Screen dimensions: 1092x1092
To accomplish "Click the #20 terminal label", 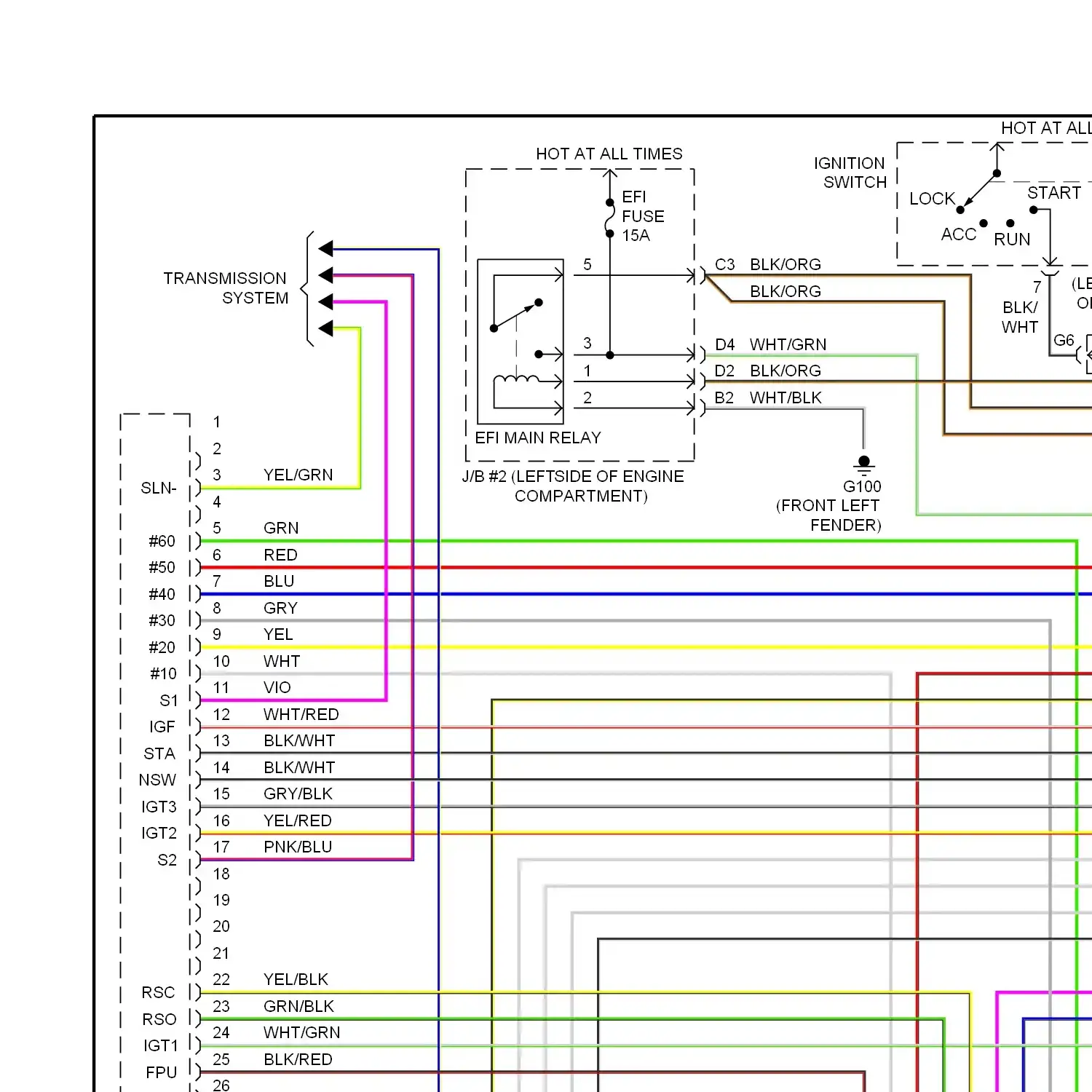I will [162, 647].
